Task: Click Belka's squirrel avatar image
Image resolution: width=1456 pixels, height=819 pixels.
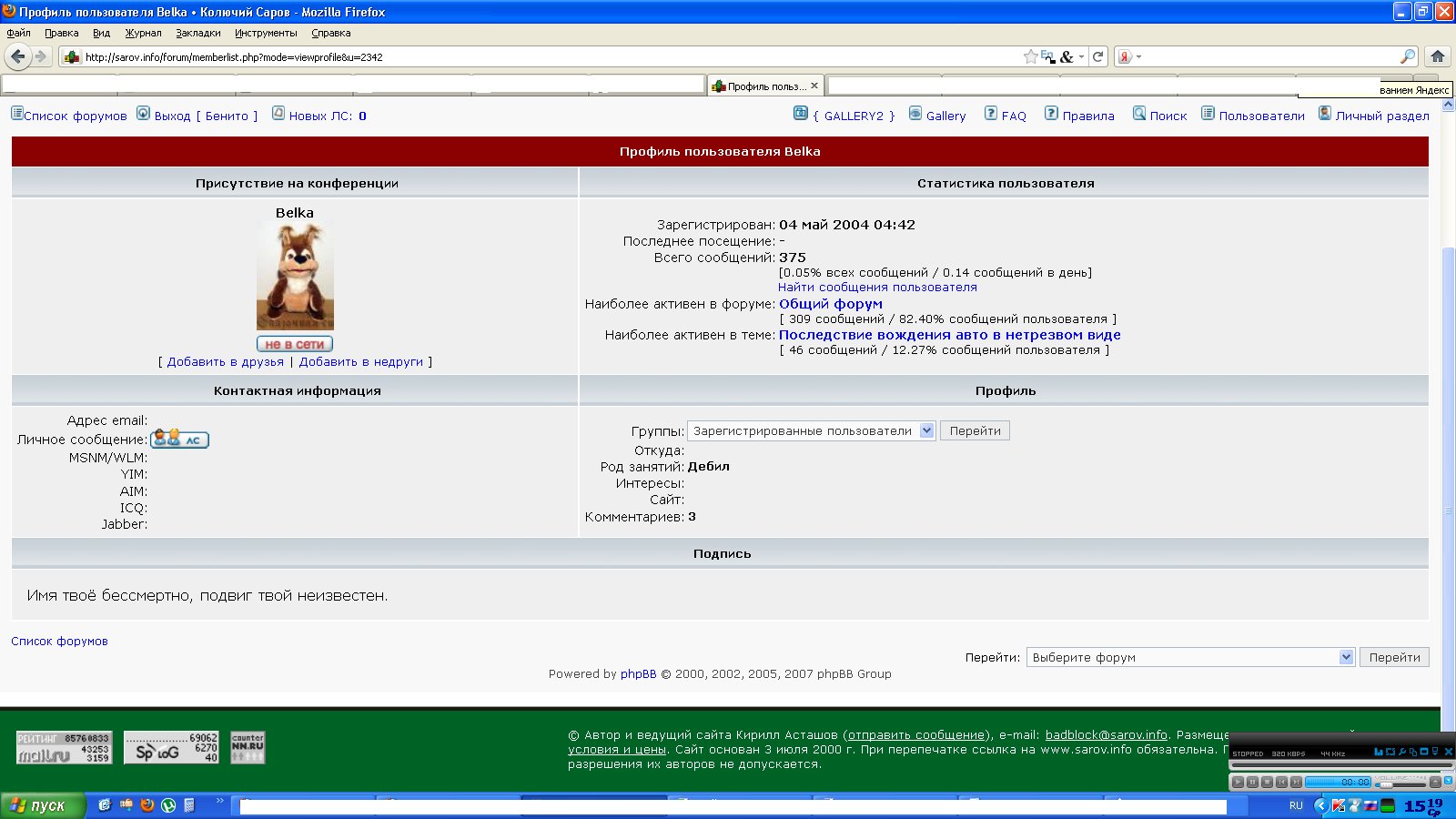Action: (x=295, y=277)
